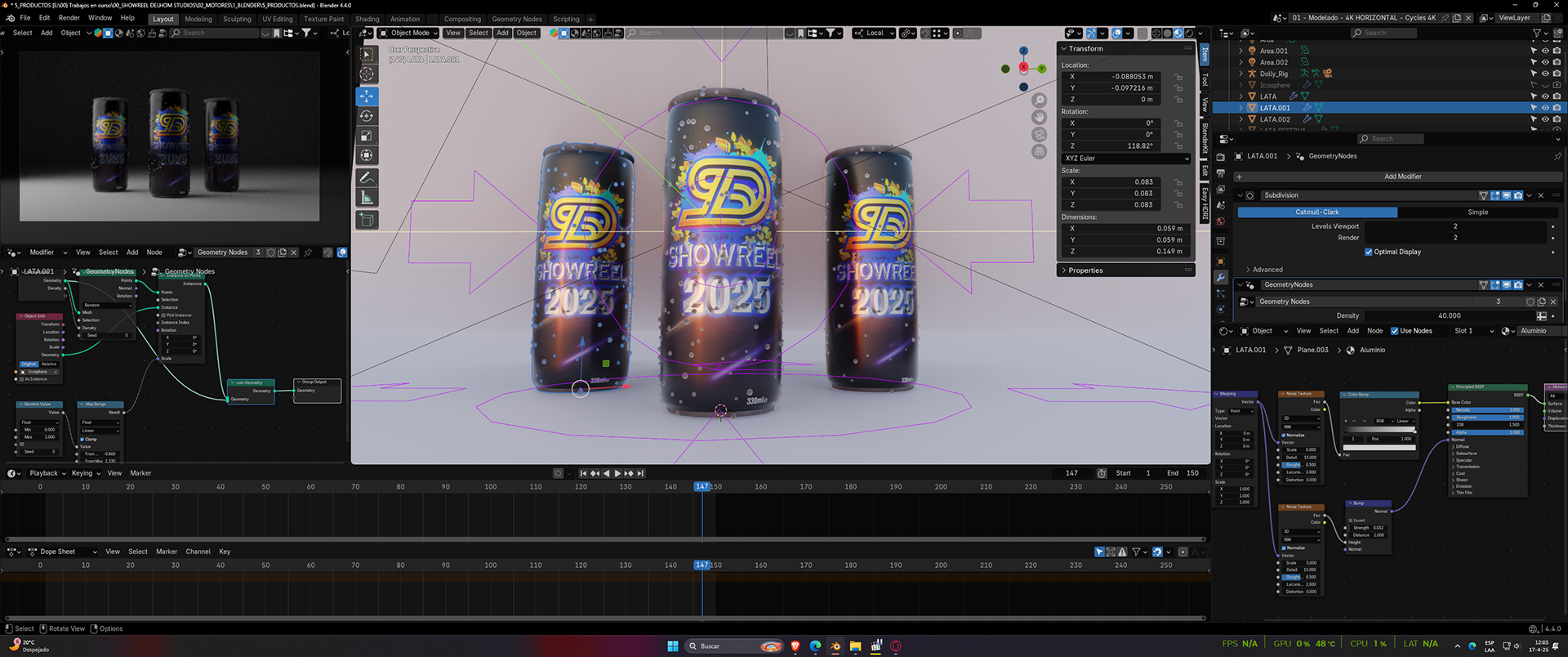This screenshot has height=657, width=1568.
Task: Toggle Subdivision modifier edit mode display
Action: click(x=1495, y=195)
